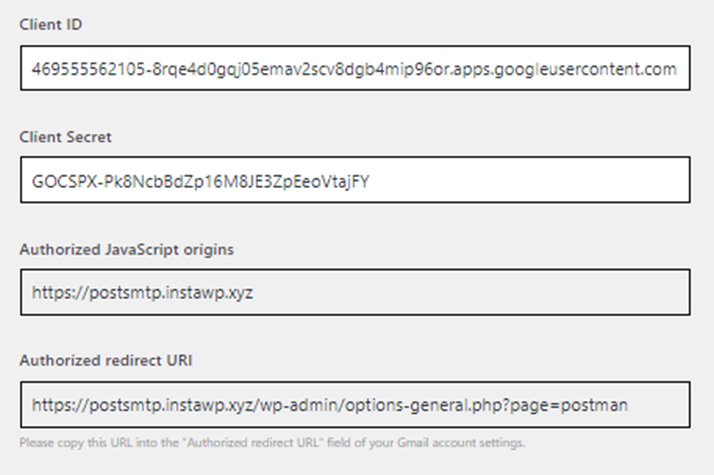Focus the Client Secret text box
Image resolution: width=714 pixels, height=475 pixels.
pos(355,180)
